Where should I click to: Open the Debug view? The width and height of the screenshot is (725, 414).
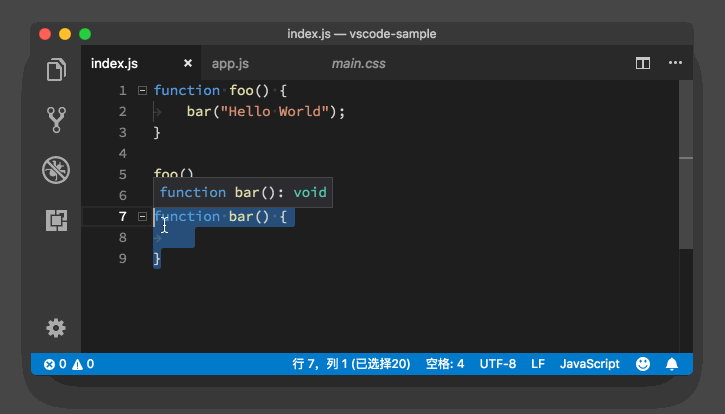(x=56, y=170)
